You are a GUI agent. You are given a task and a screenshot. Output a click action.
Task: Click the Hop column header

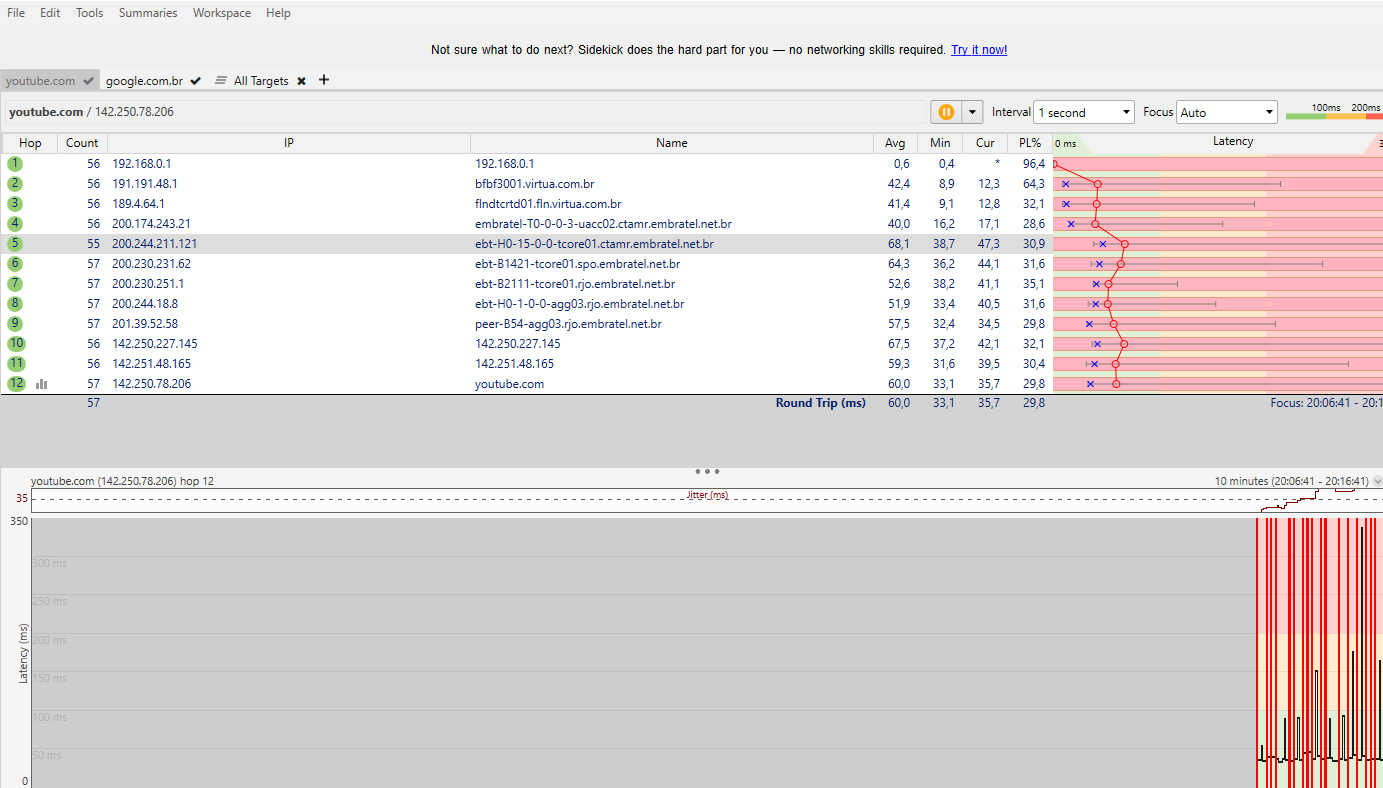click(30, 143)
